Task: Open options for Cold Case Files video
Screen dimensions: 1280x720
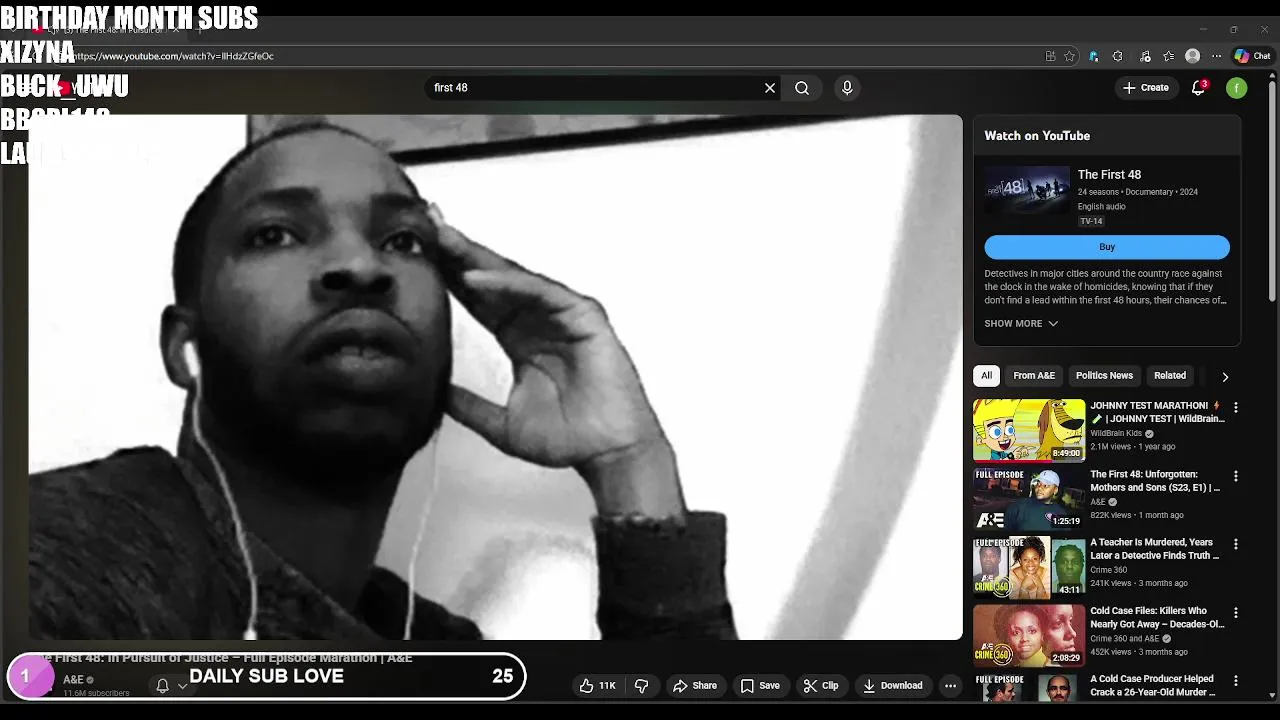Action: [x=1236, y=612]
